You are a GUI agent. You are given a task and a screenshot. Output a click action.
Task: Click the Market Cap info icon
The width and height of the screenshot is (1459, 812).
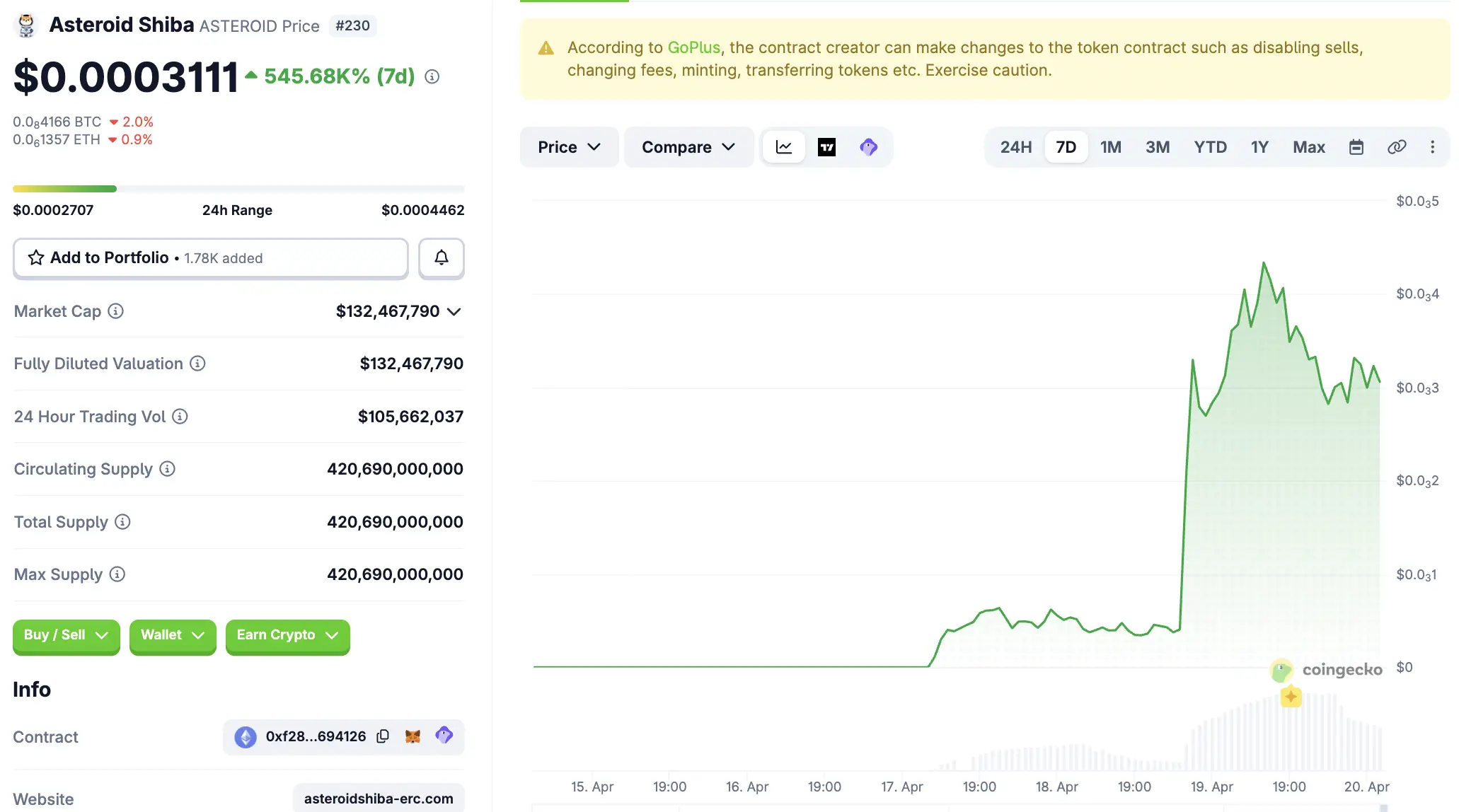(115, 311)
